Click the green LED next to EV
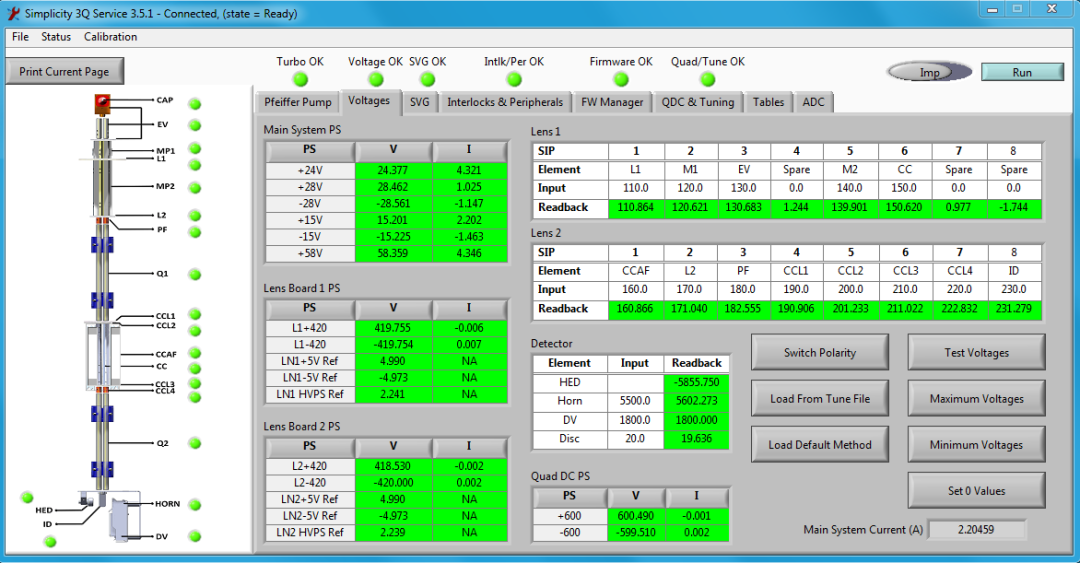This screenshot has height=563, width=1080. point(195,125)
